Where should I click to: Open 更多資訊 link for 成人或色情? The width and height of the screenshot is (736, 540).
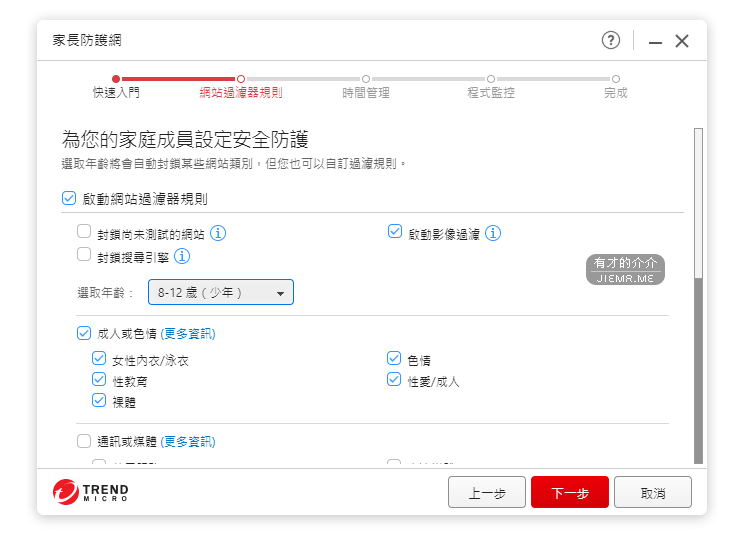point(188,333)
